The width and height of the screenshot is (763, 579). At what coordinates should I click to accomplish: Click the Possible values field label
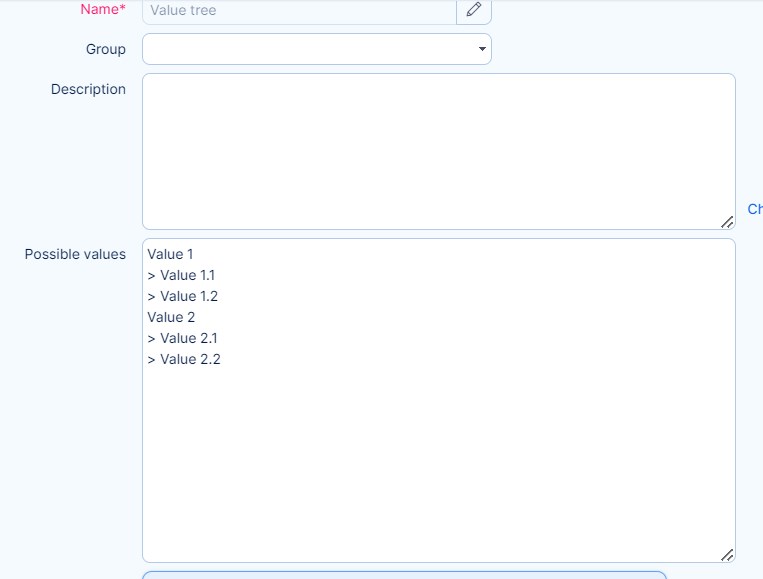pyautogui.click(x=75, y=254)
